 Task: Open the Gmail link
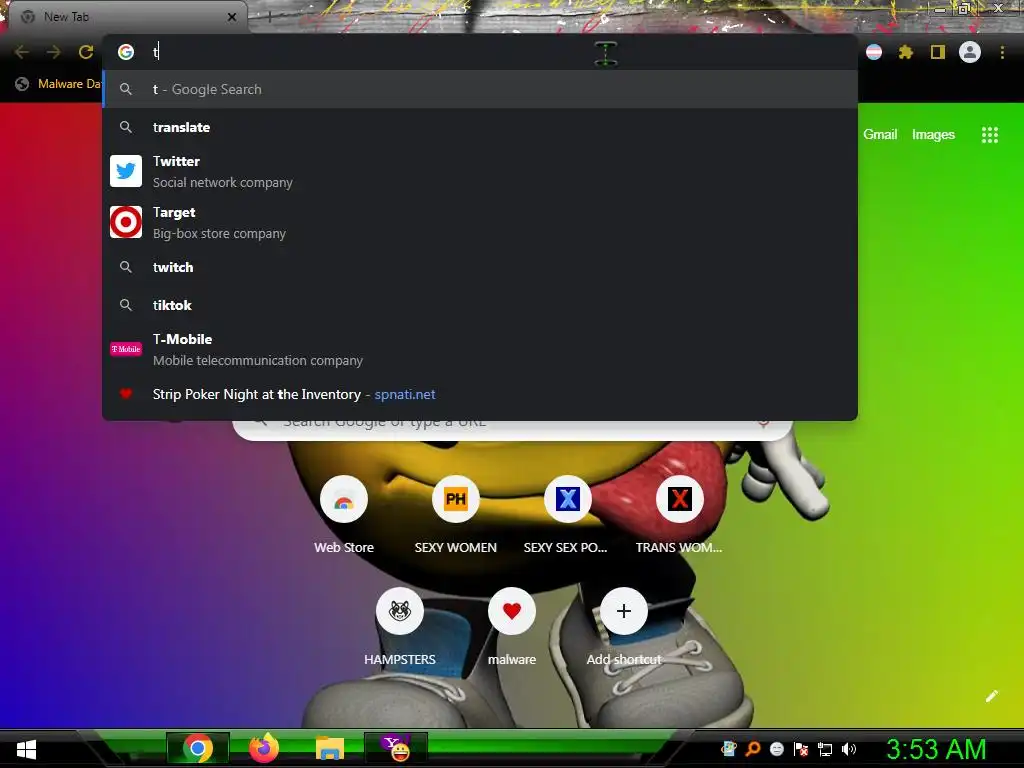[x=880, y=135]
